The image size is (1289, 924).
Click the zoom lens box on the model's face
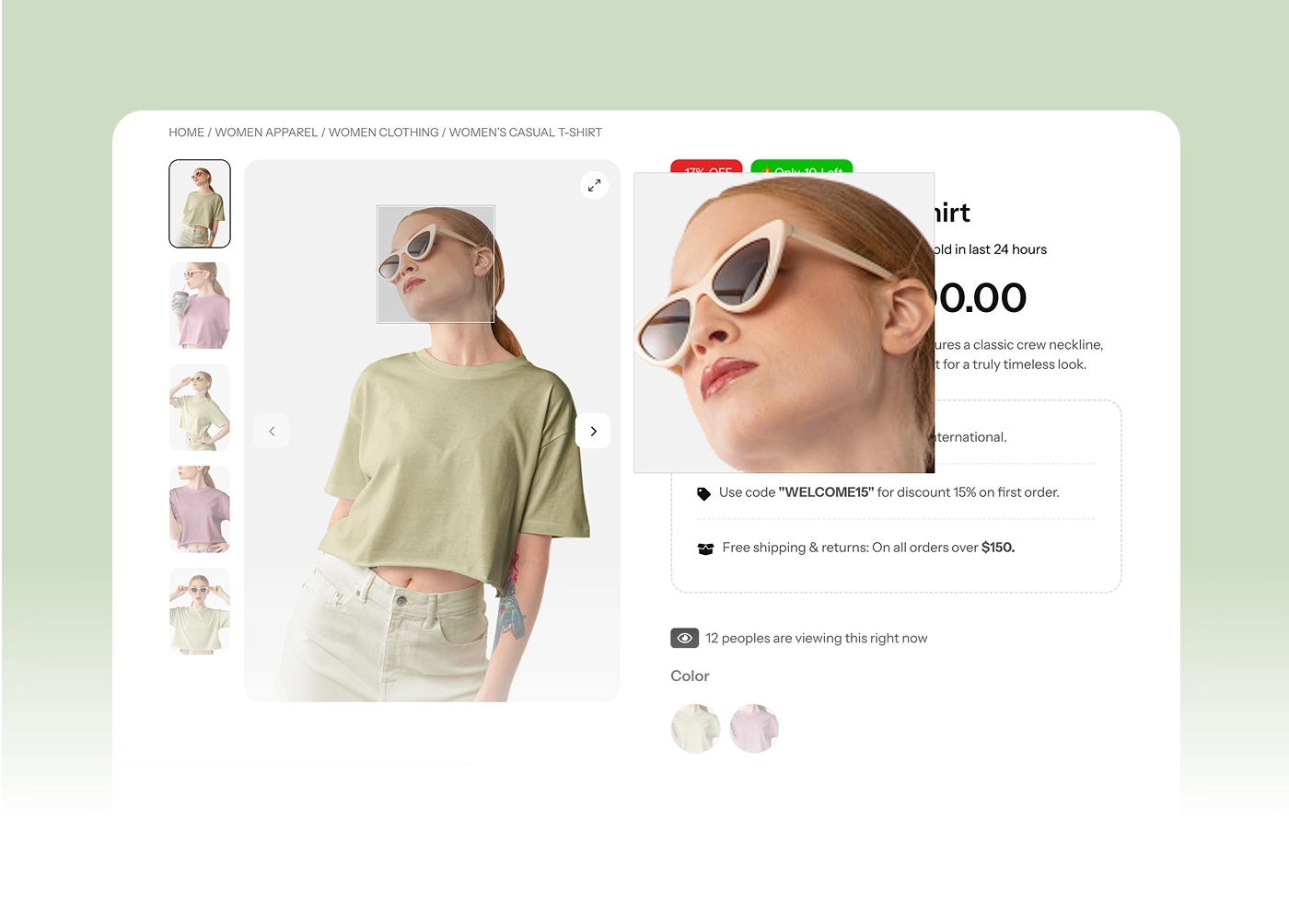point(436,264)
